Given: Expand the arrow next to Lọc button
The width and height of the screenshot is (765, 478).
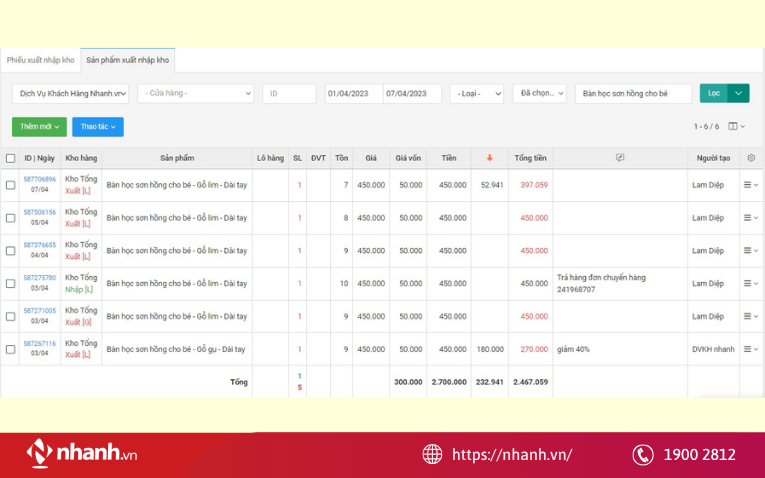Looking at the screenshot, I should [x=739, y=93].
